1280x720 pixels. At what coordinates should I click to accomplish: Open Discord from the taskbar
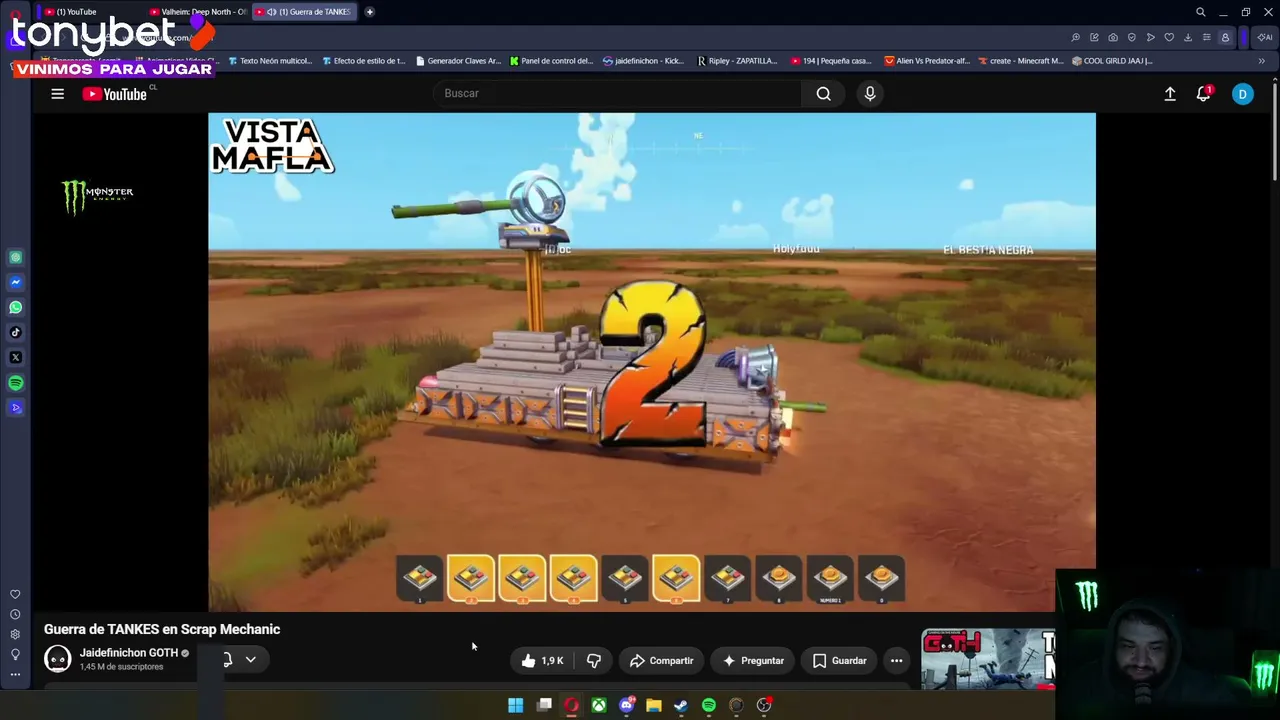coord(626,705)
